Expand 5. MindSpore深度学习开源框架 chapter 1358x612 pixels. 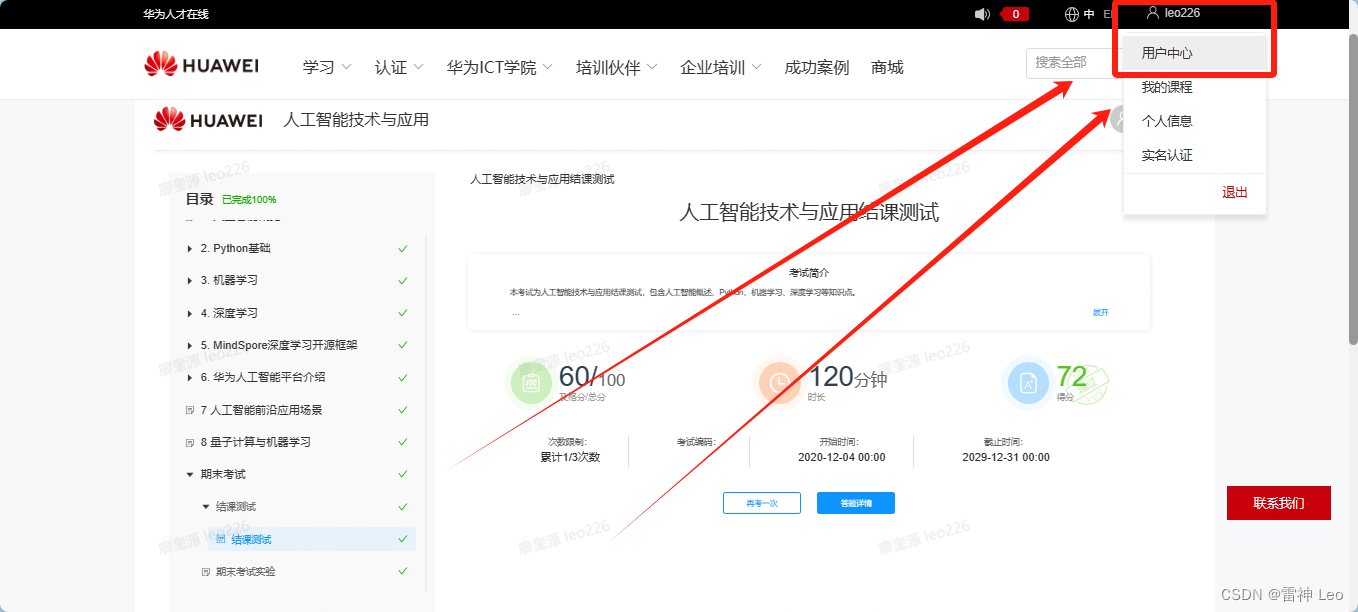[x=190, y=345]
